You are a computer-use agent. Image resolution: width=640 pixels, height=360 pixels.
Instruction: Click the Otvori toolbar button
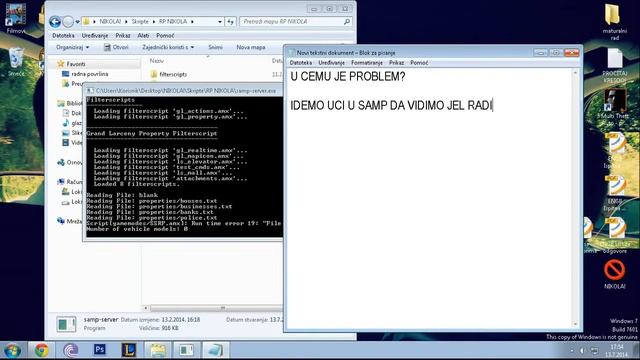[x=116, y=47]
